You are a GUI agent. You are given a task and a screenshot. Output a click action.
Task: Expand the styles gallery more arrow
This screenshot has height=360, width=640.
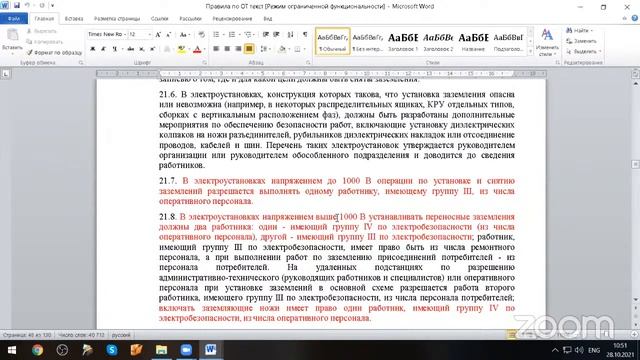[530, 52]
